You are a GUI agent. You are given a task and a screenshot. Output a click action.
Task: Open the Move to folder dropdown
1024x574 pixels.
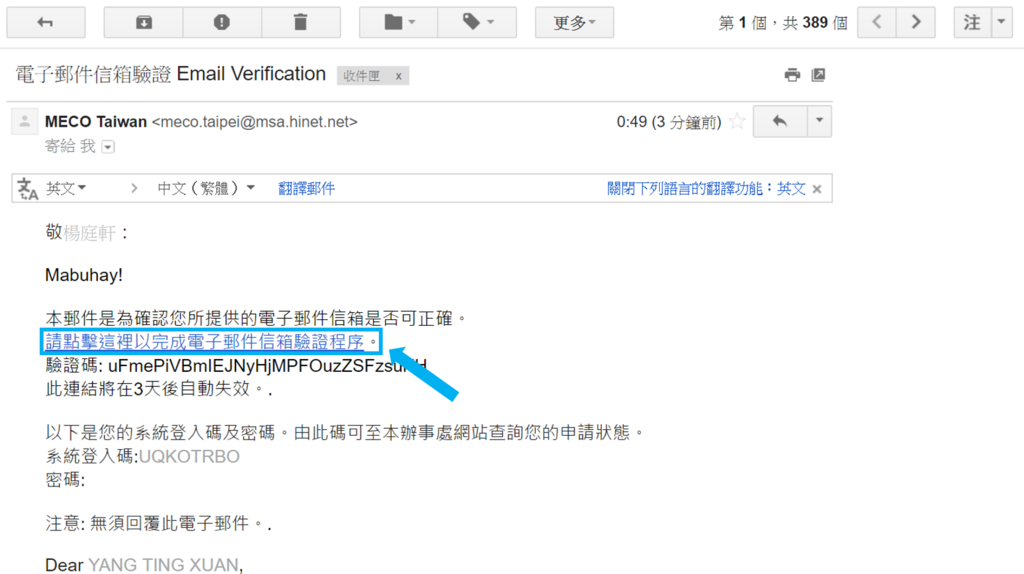click(398, 22)
